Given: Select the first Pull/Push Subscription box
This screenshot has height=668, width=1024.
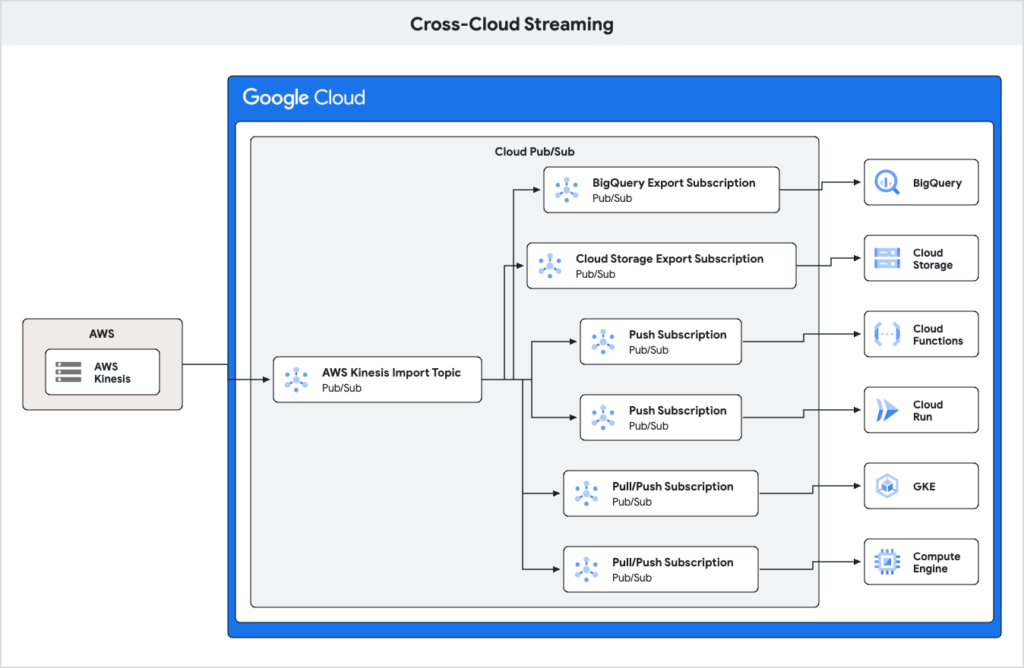Looking at the screenshot, I should click(660, 493).
